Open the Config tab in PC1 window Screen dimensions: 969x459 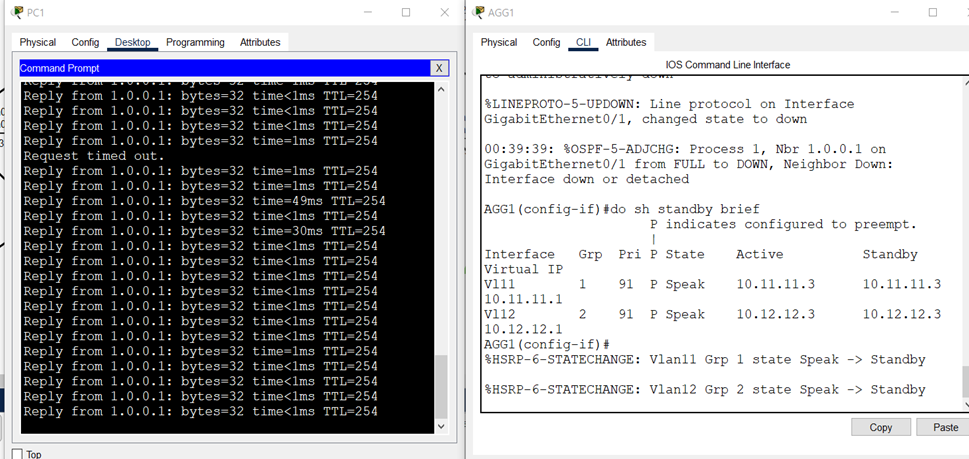tap(85, 42)
